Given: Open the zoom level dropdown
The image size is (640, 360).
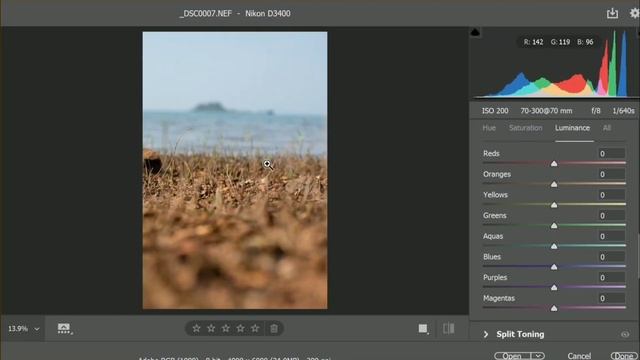Looking at the screenshot, I should (37, 329).
